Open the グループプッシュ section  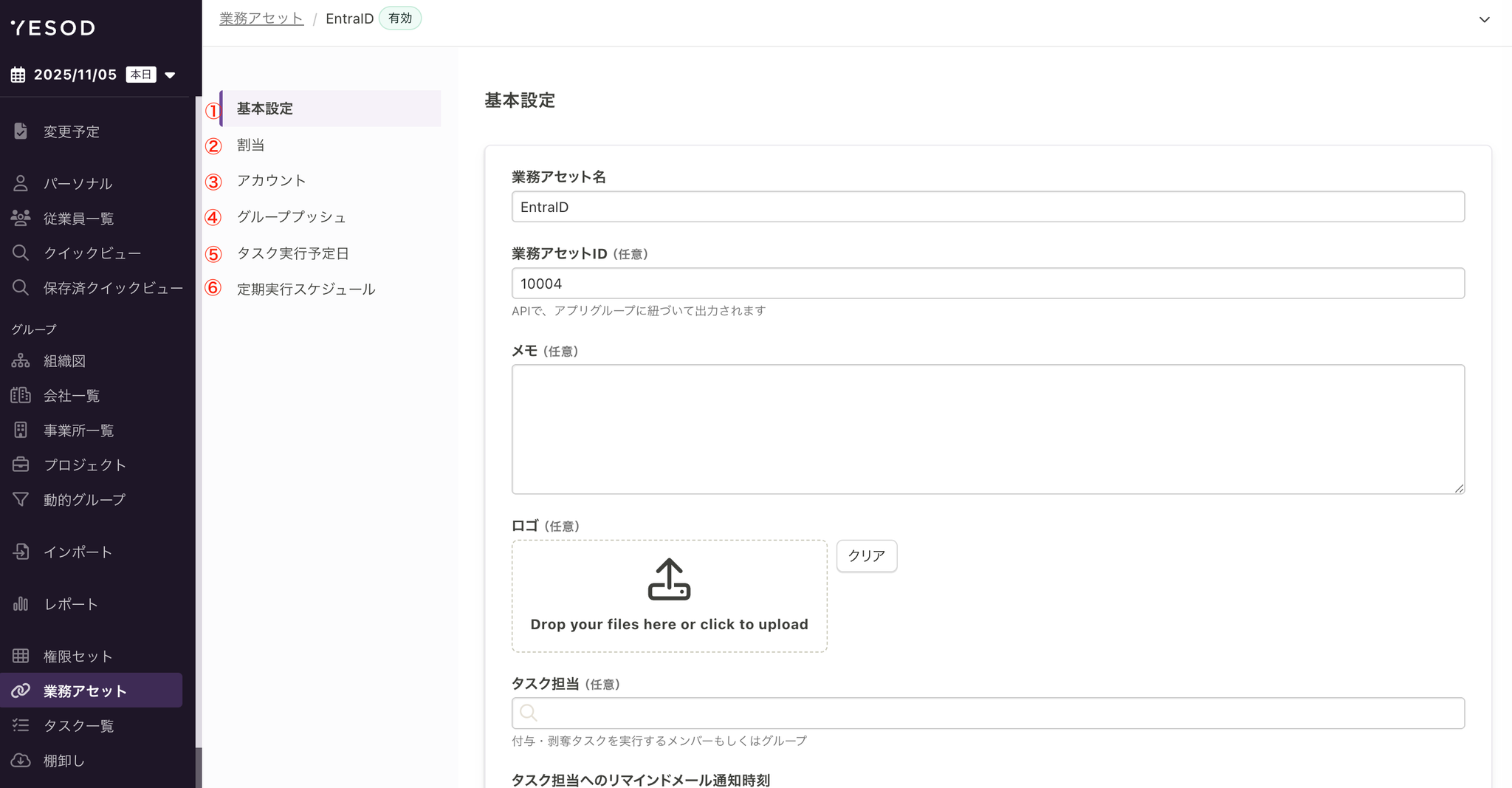tap(291, 217)
